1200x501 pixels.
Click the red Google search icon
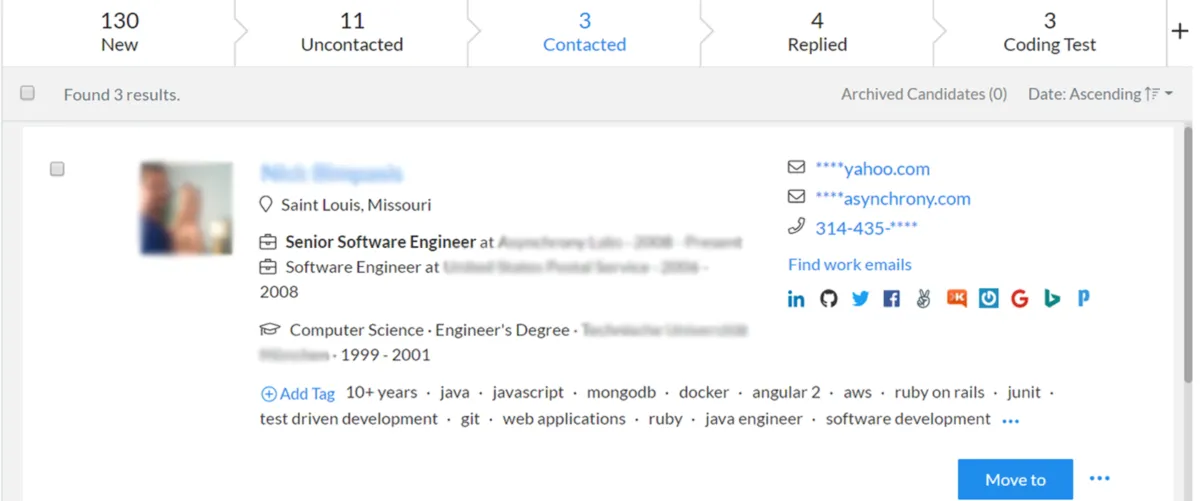(1020, 299)
